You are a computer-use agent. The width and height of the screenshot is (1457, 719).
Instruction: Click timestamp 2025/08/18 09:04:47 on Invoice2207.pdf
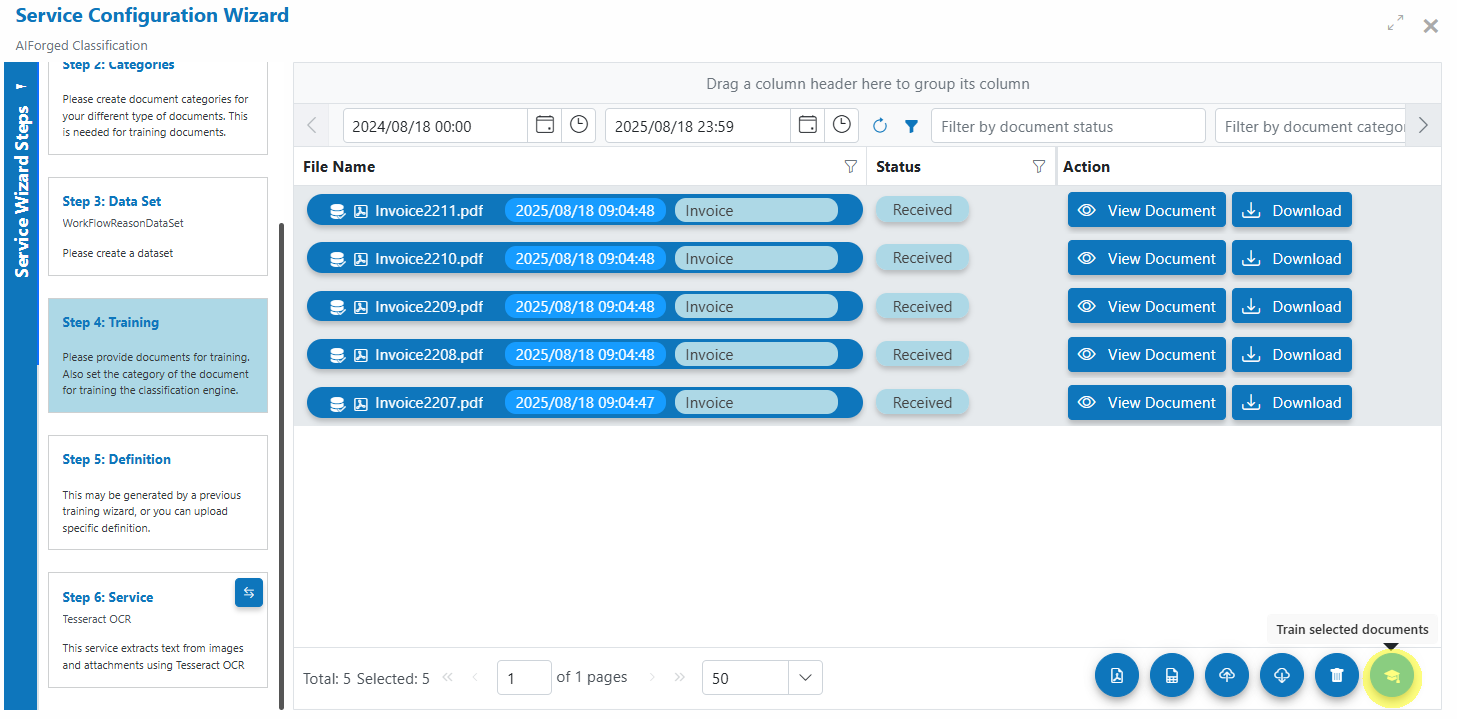pyautogui.click(x=585, y=402)
